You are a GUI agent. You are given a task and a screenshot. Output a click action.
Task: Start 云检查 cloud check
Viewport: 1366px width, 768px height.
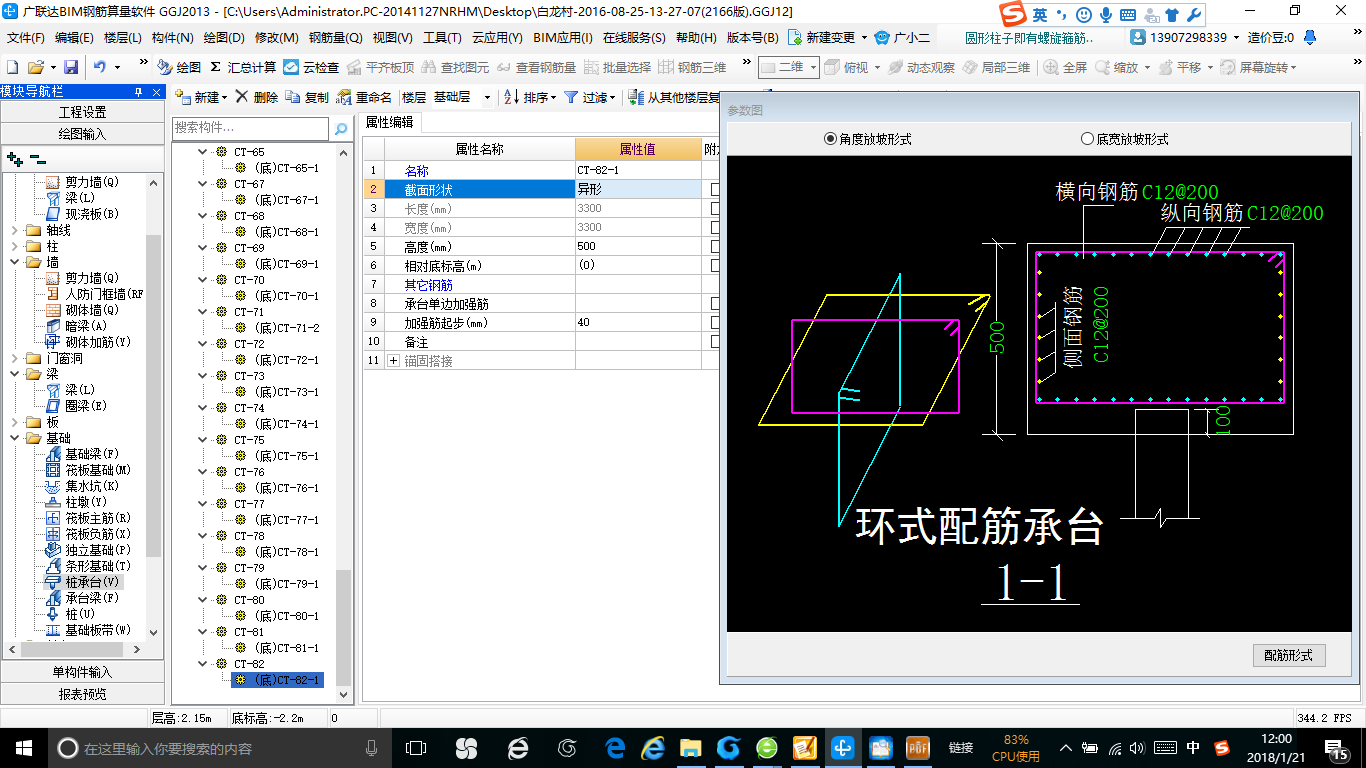(x=311, y=67)
